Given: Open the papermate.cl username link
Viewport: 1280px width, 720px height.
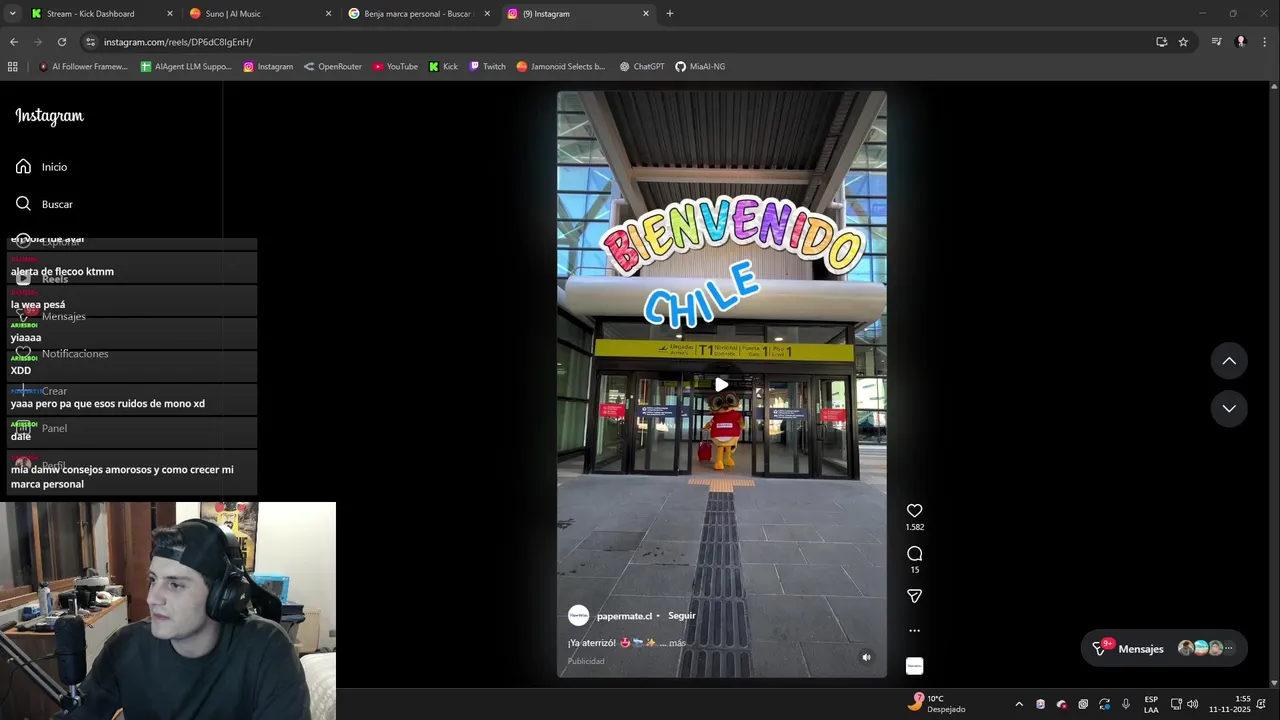Looking at the screenshot, I should click(624, 616).
